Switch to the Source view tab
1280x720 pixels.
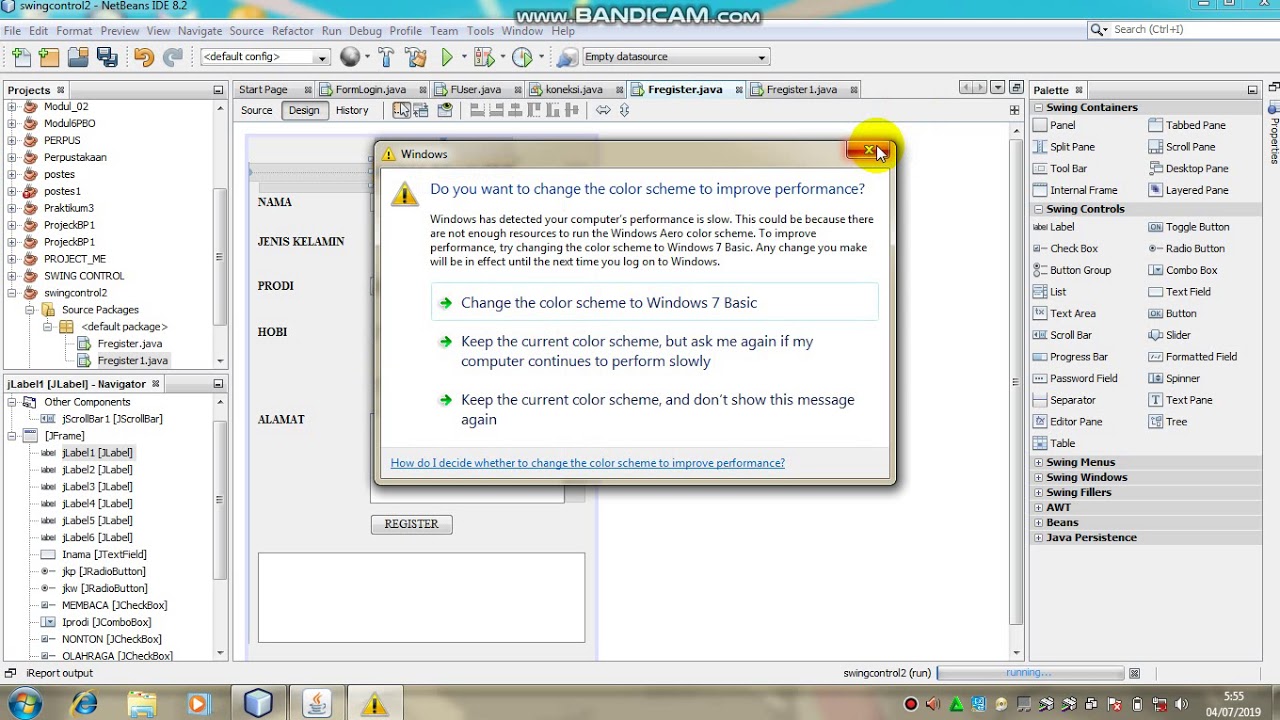[256, 110]
